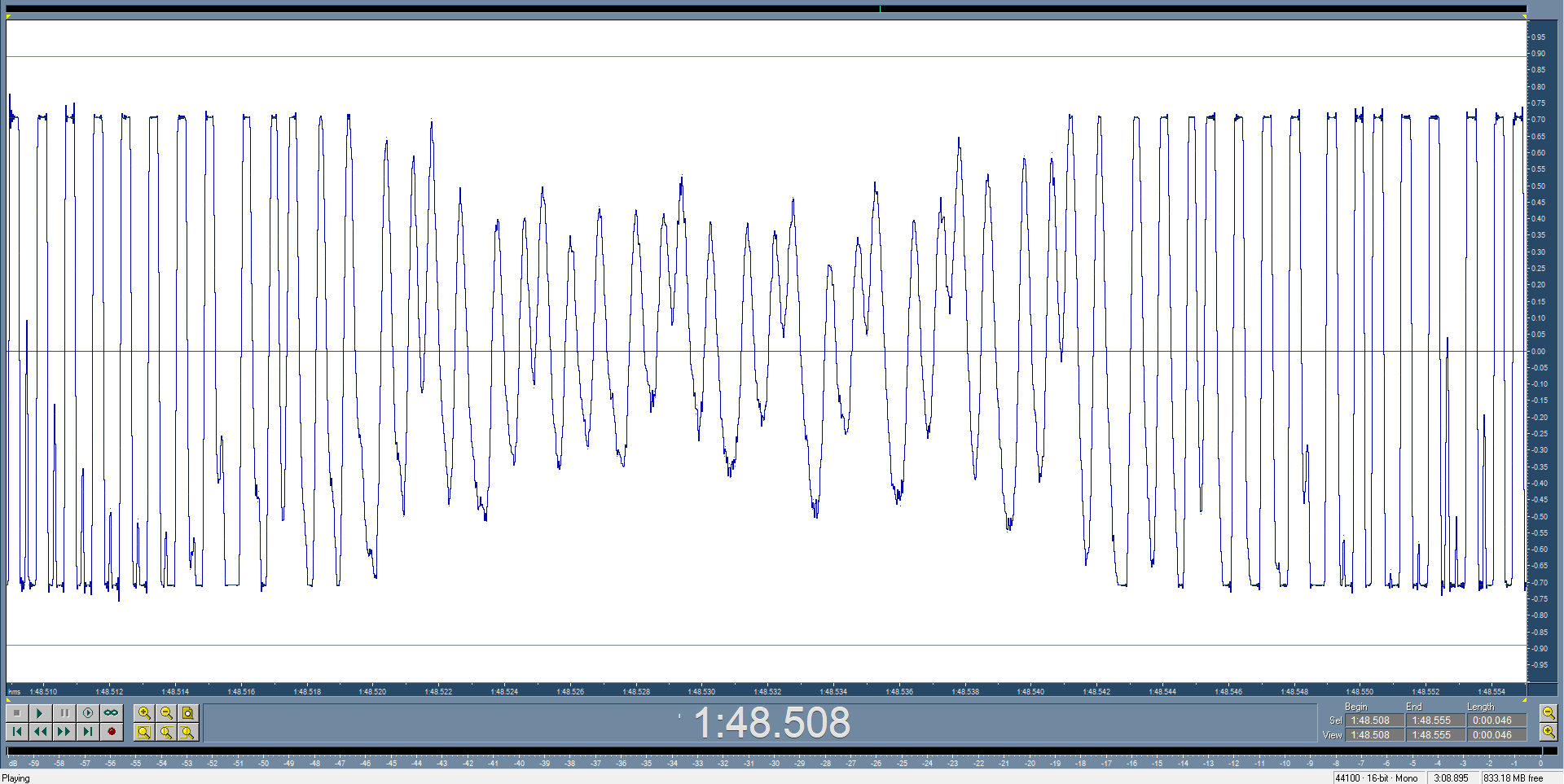1564x784 pixels.
Task: Stop the audio playback
Action: (x=18, y=712)
